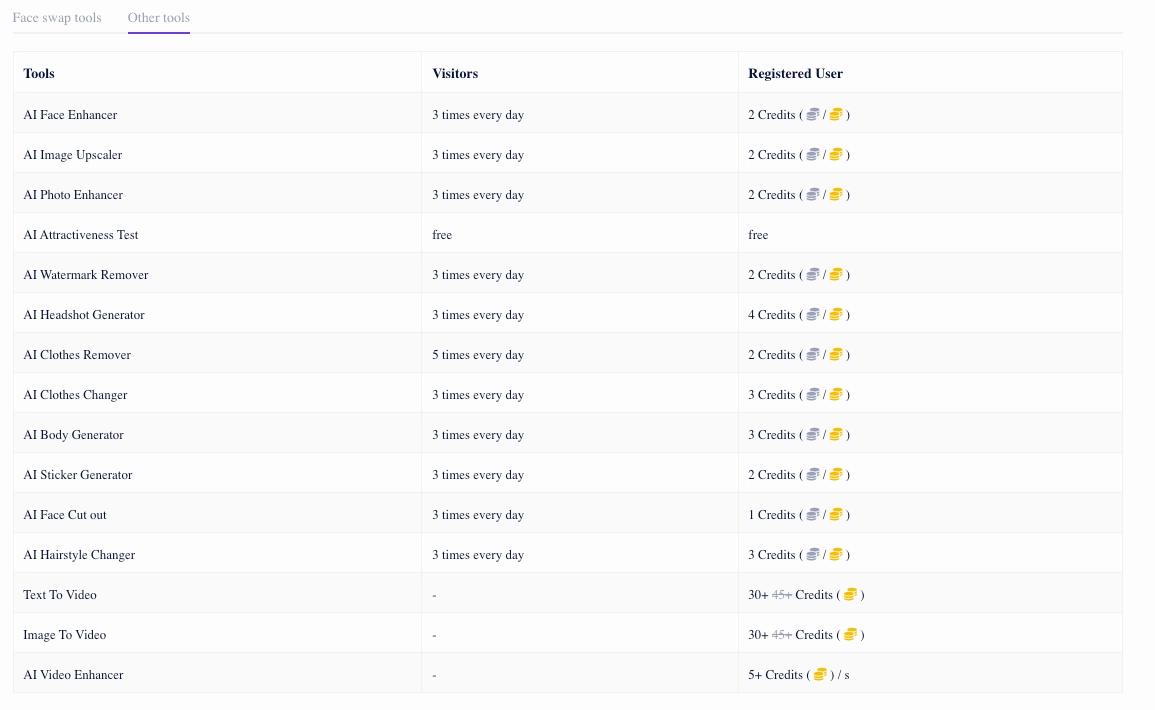Click gold coin icon in AI Clothes Changer row
Image resolution: width=1155 pixels, height=710 pixels.
[837, 395]
